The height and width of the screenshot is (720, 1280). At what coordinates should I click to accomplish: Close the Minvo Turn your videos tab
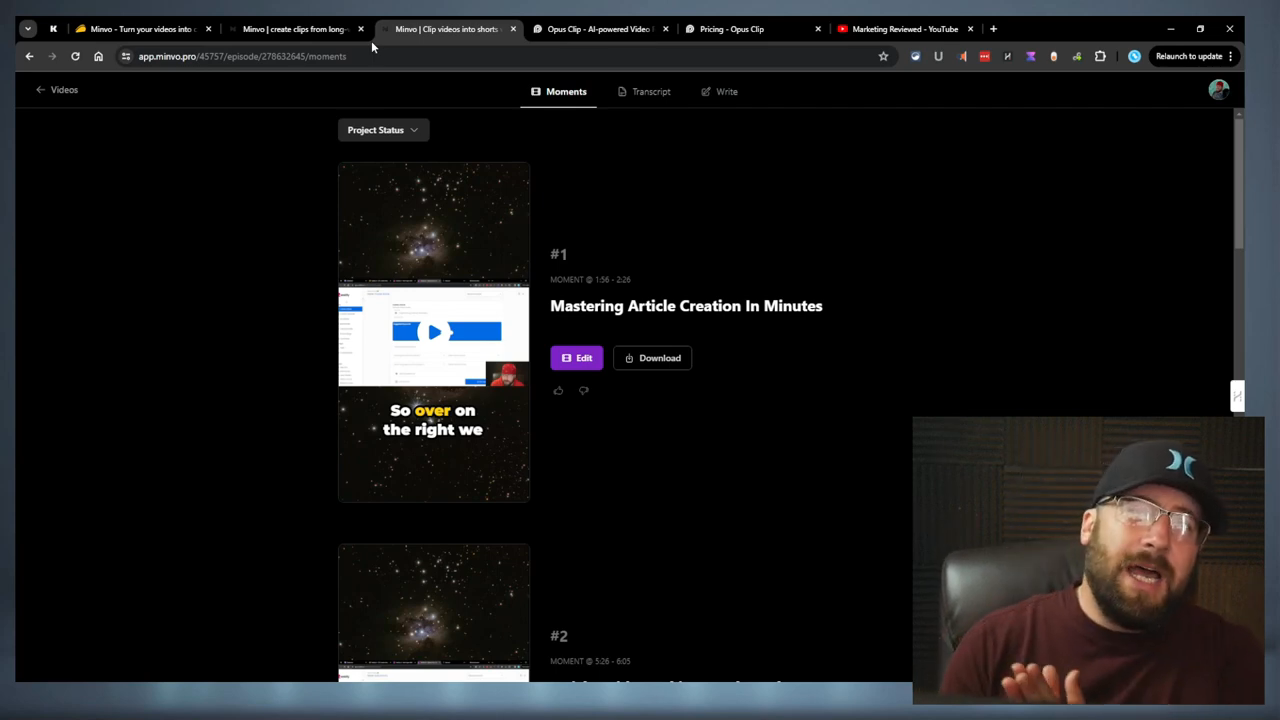point(208,29)
